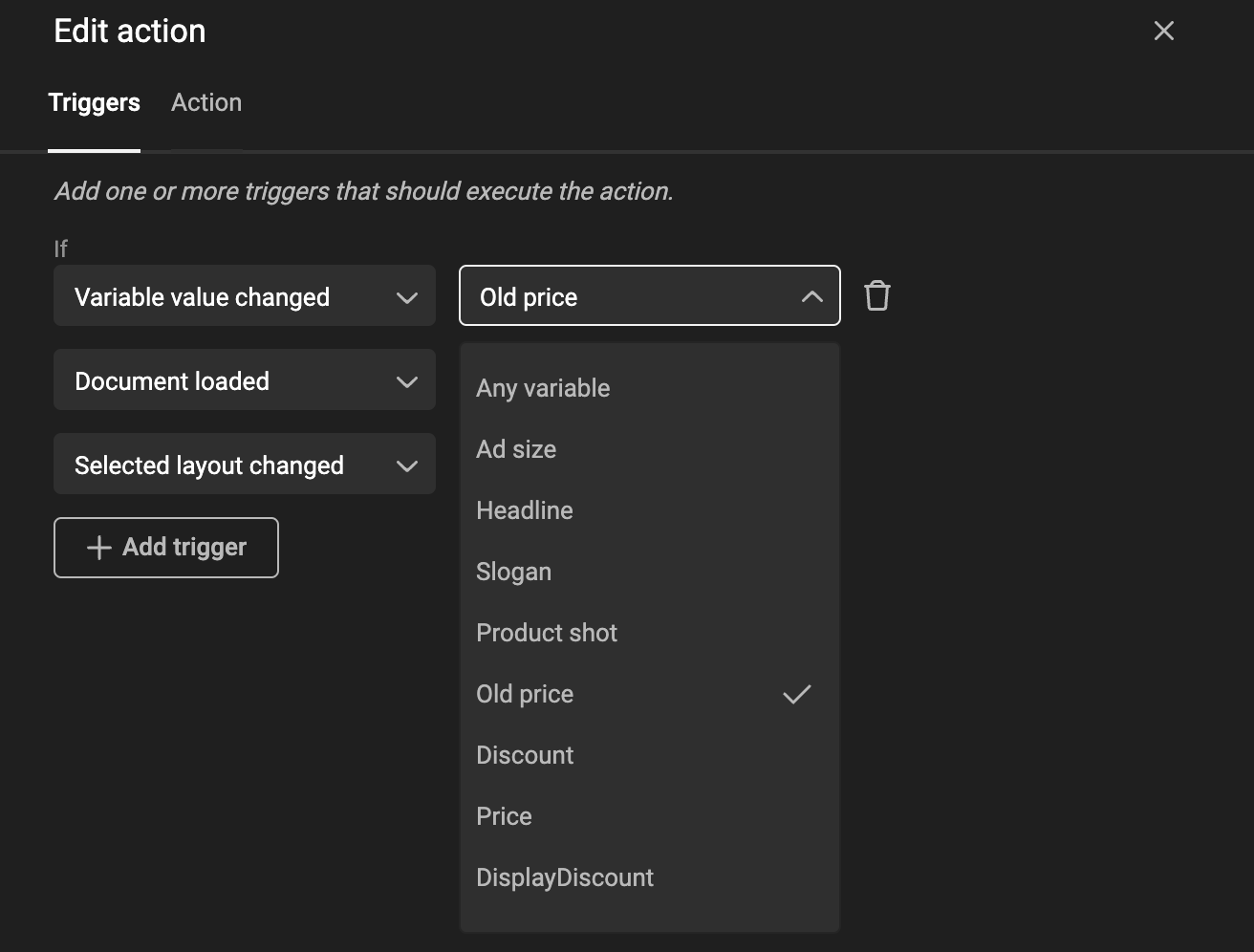Screen dimensions: 1254x952
Task: Select the checked Old price option
Action: tap(650, 694)
